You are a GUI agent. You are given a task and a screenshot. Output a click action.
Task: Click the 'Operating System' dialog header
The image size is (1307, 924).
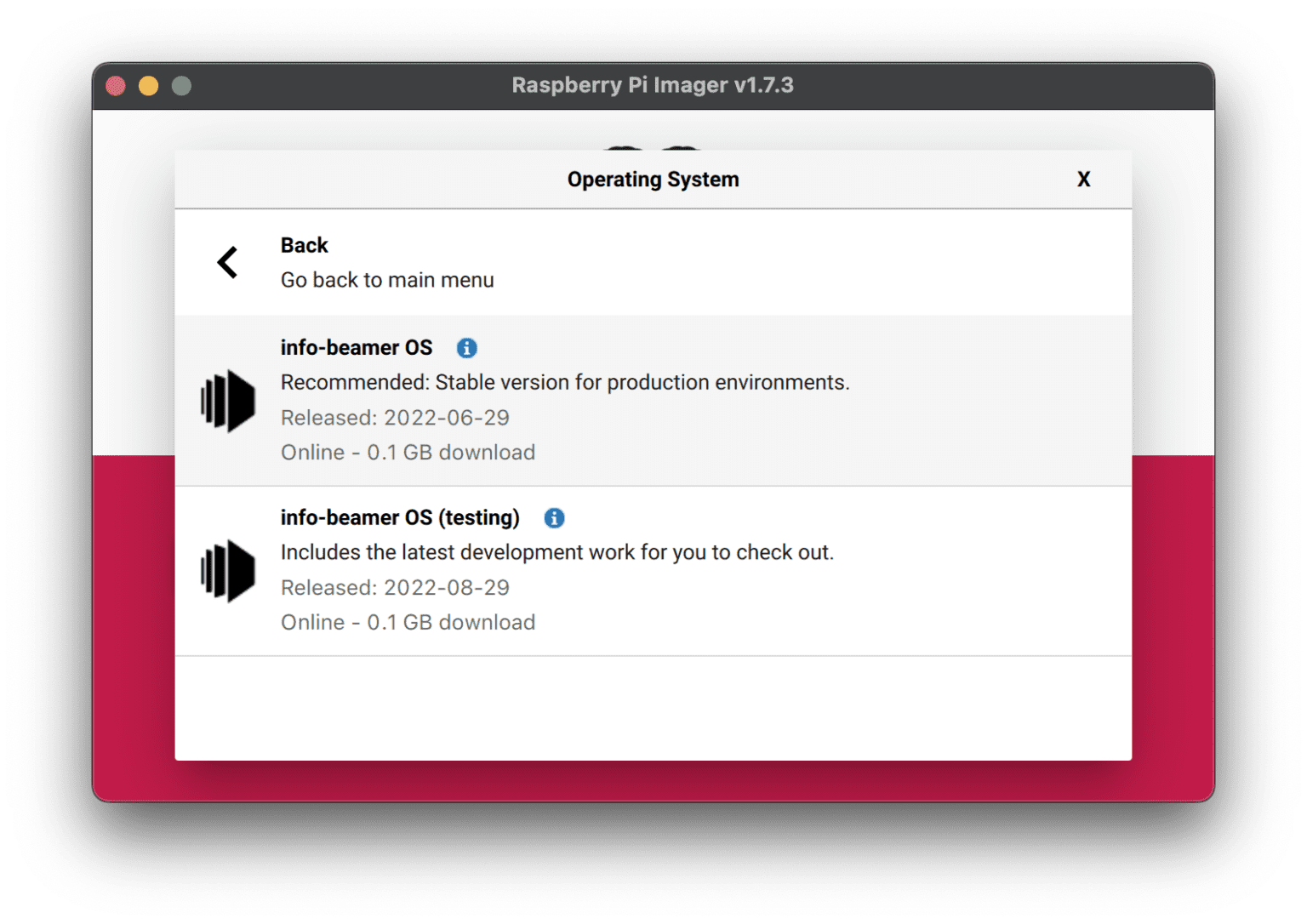click(653, 180)
